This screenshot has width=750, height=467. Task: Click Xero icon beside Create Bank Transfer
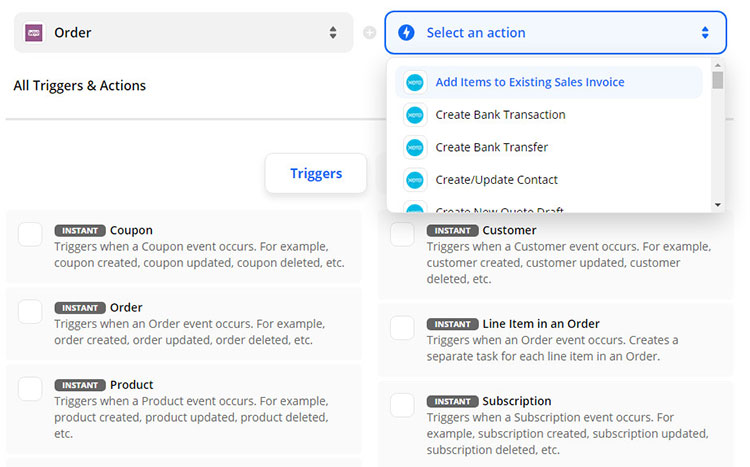[415, 147]
